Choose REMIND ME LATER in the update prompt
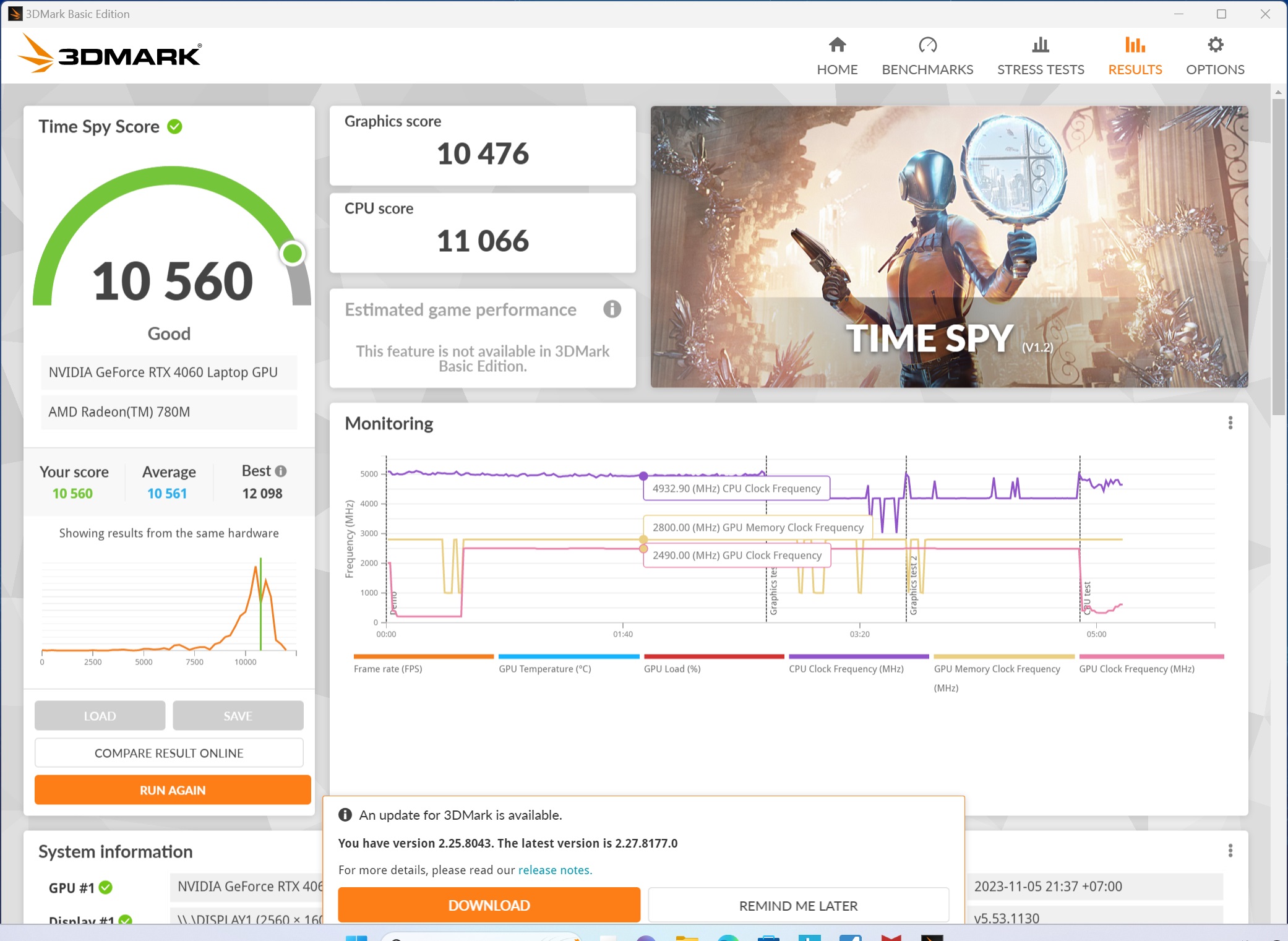1288x941 pixels. [x=798, y=905]
